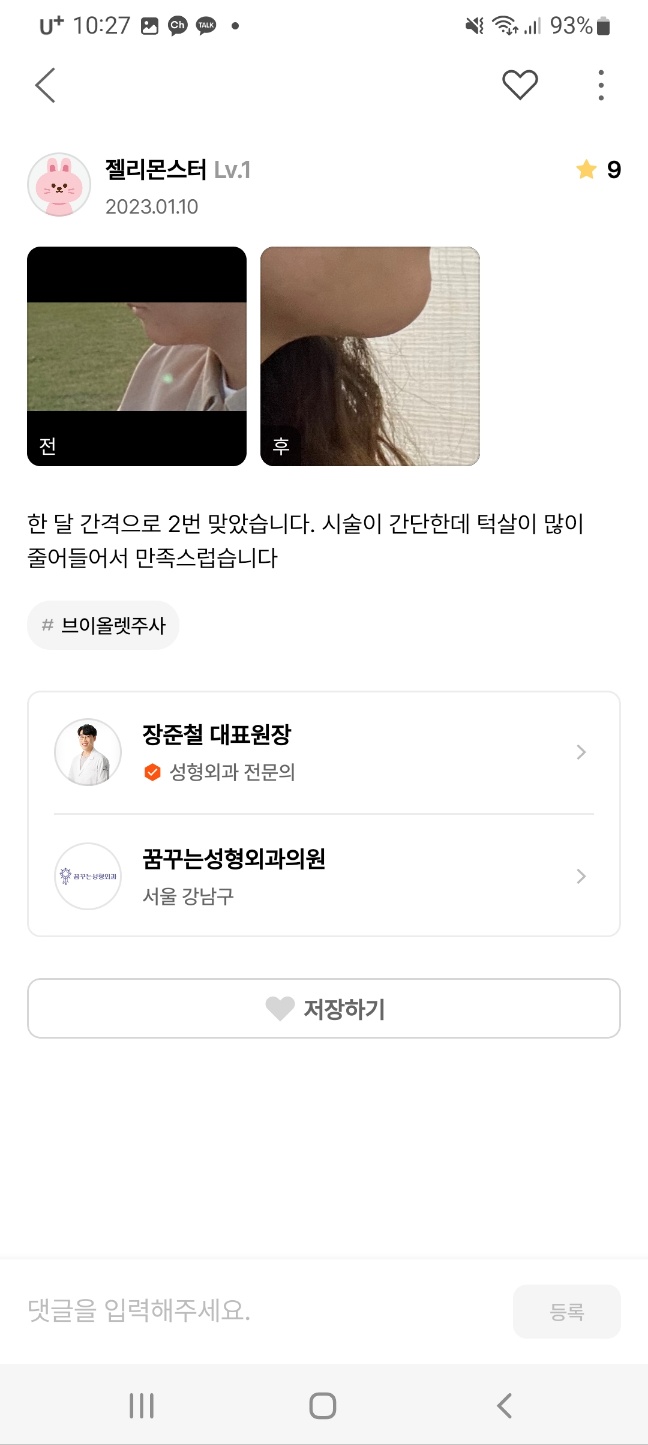Open doctor 장준철 대표원장 profile photo
The image size is (648, 1445).
(x=88, y=752)
